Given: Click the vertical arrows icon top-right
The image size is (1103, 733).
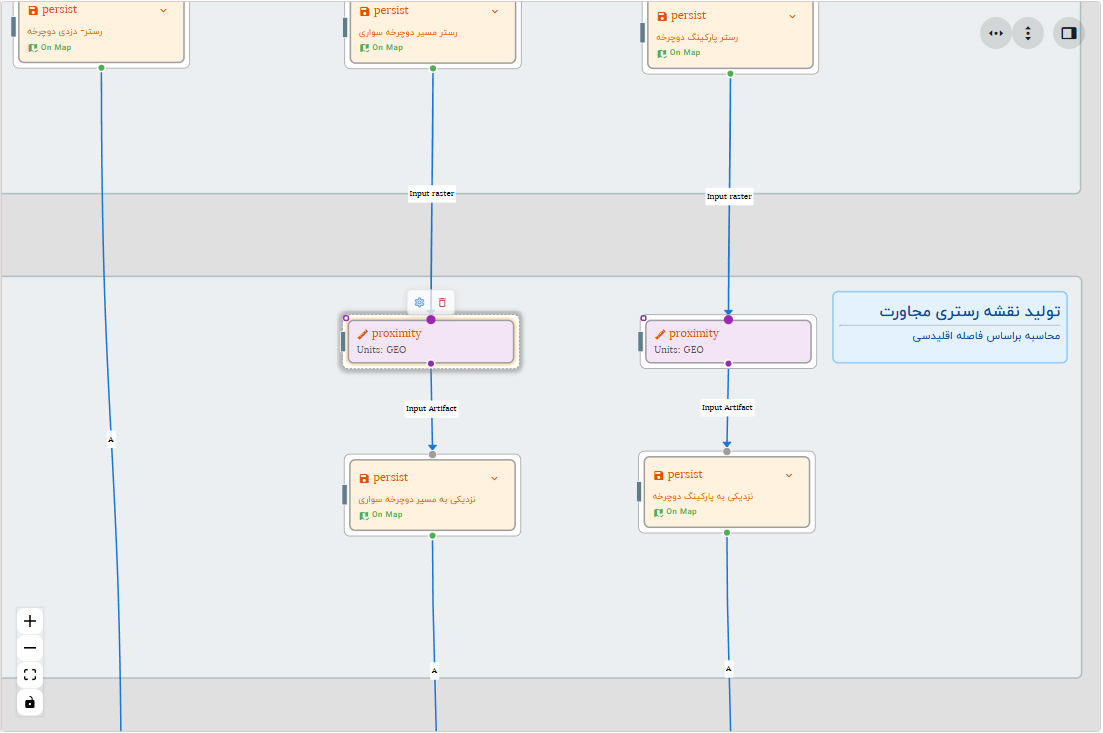Looking at the screenshot, I should 1028,32.
